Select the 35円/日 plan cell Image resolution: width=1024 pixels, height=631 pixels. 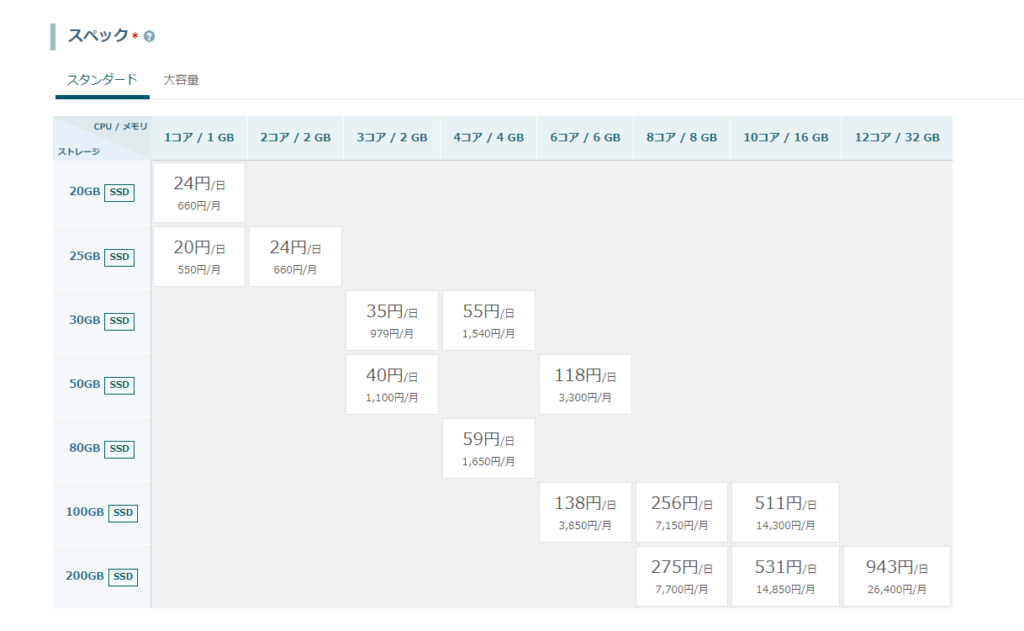[x=391, y=321]
